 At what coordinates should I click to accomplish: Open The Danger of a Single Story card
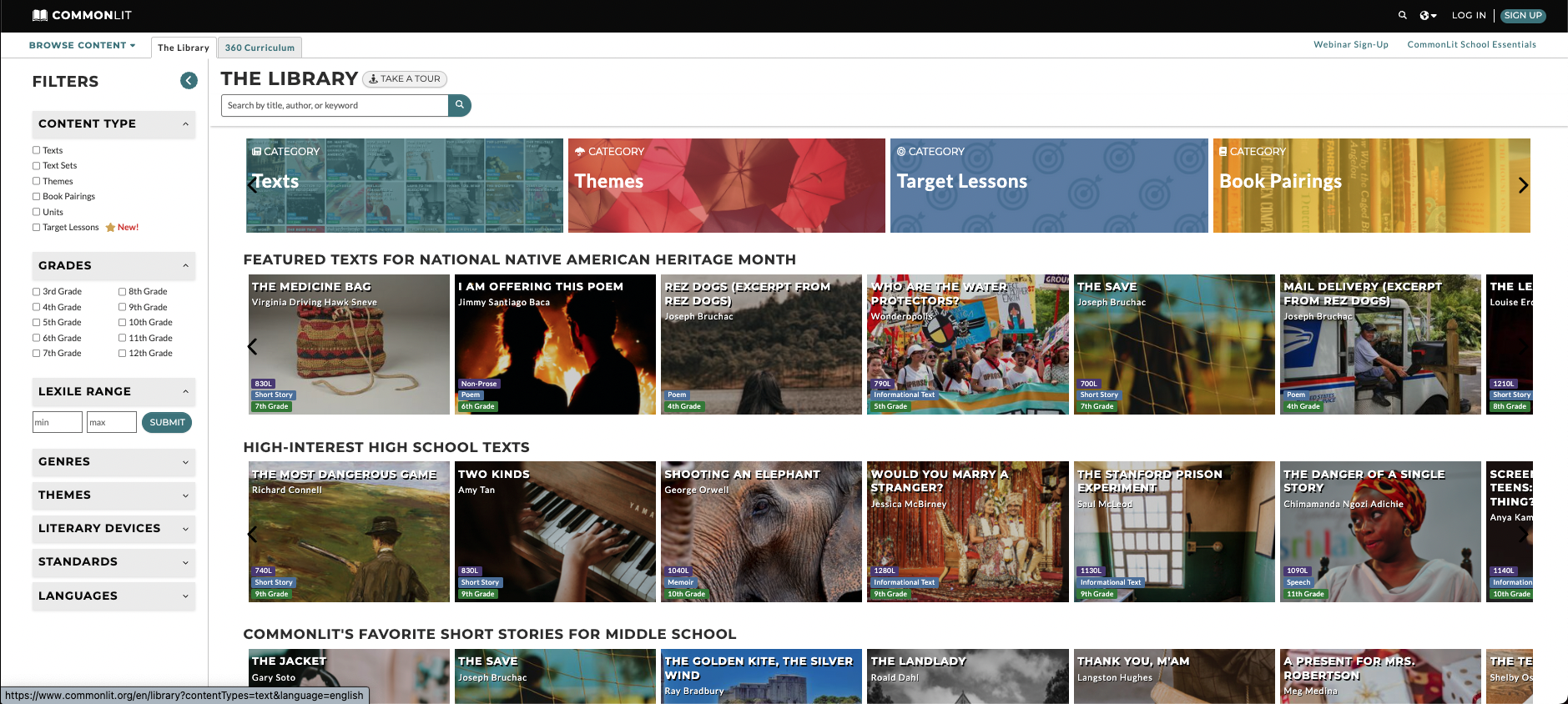pyautogui.click(x=1381, y=532)
